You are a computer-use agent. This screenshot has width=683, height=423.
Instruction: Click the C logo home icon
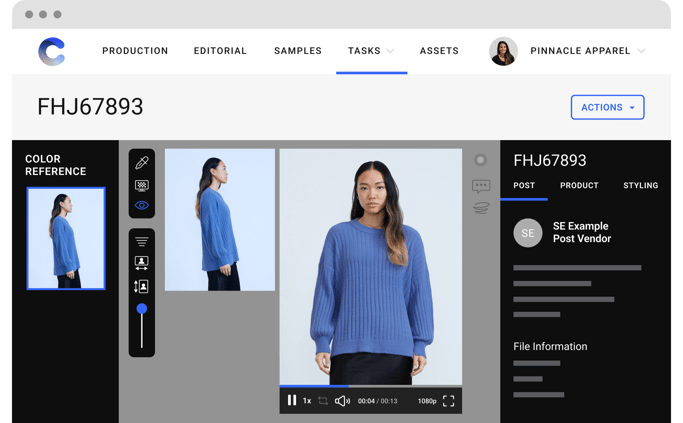tap(51, 51)
